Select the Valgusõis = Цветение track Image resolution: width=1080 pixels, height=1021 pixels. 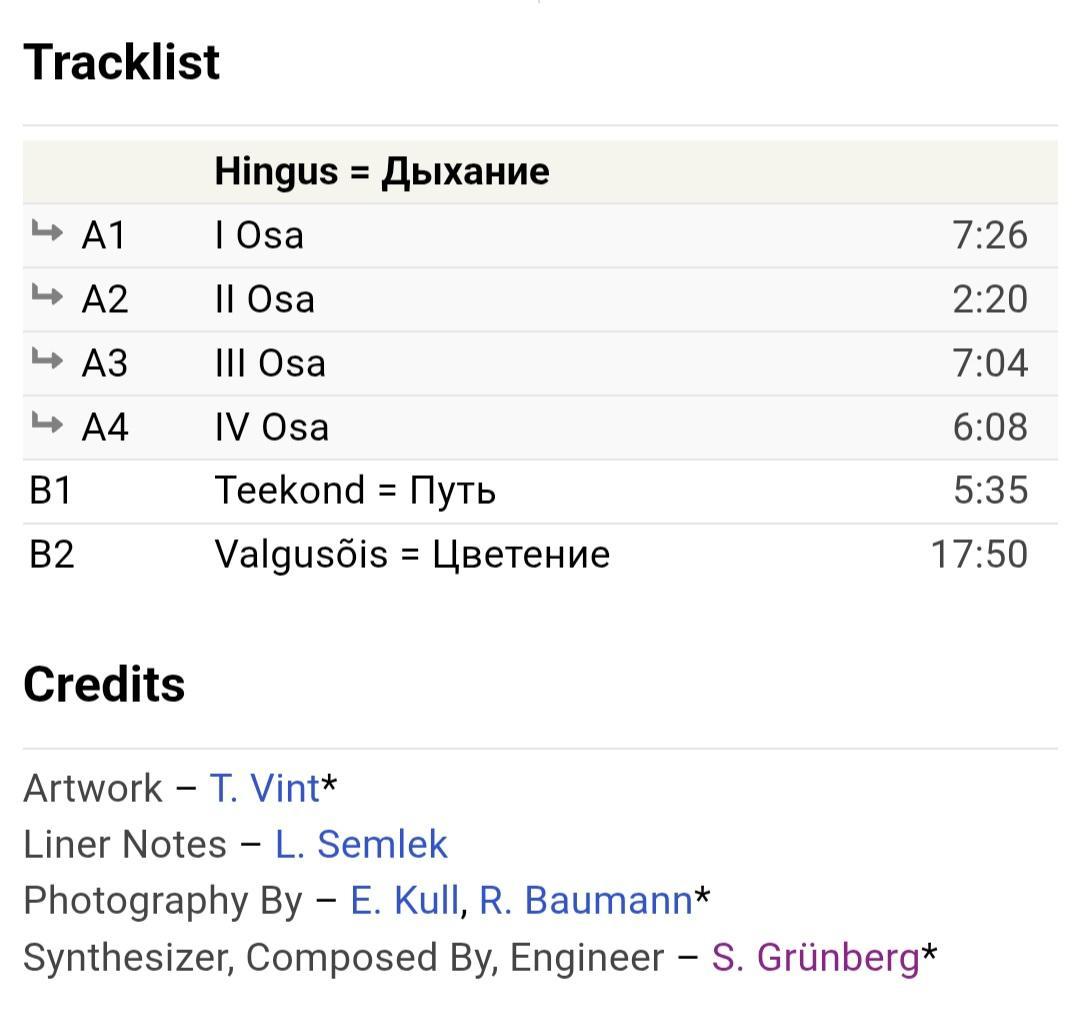tap(412, 554)
